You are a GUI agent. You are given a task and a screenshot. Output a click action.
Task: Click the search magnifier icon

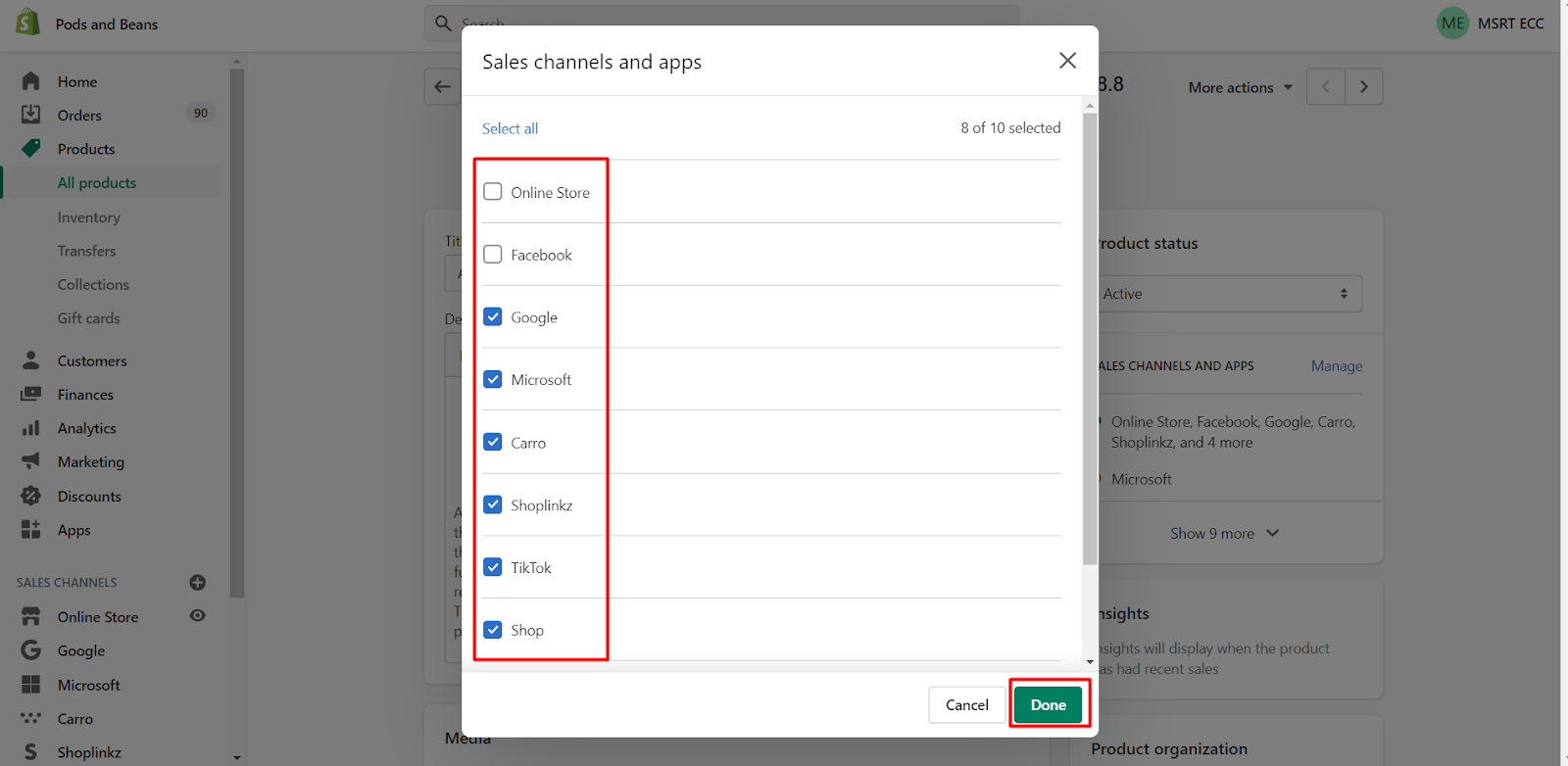(x=444, y=23)
